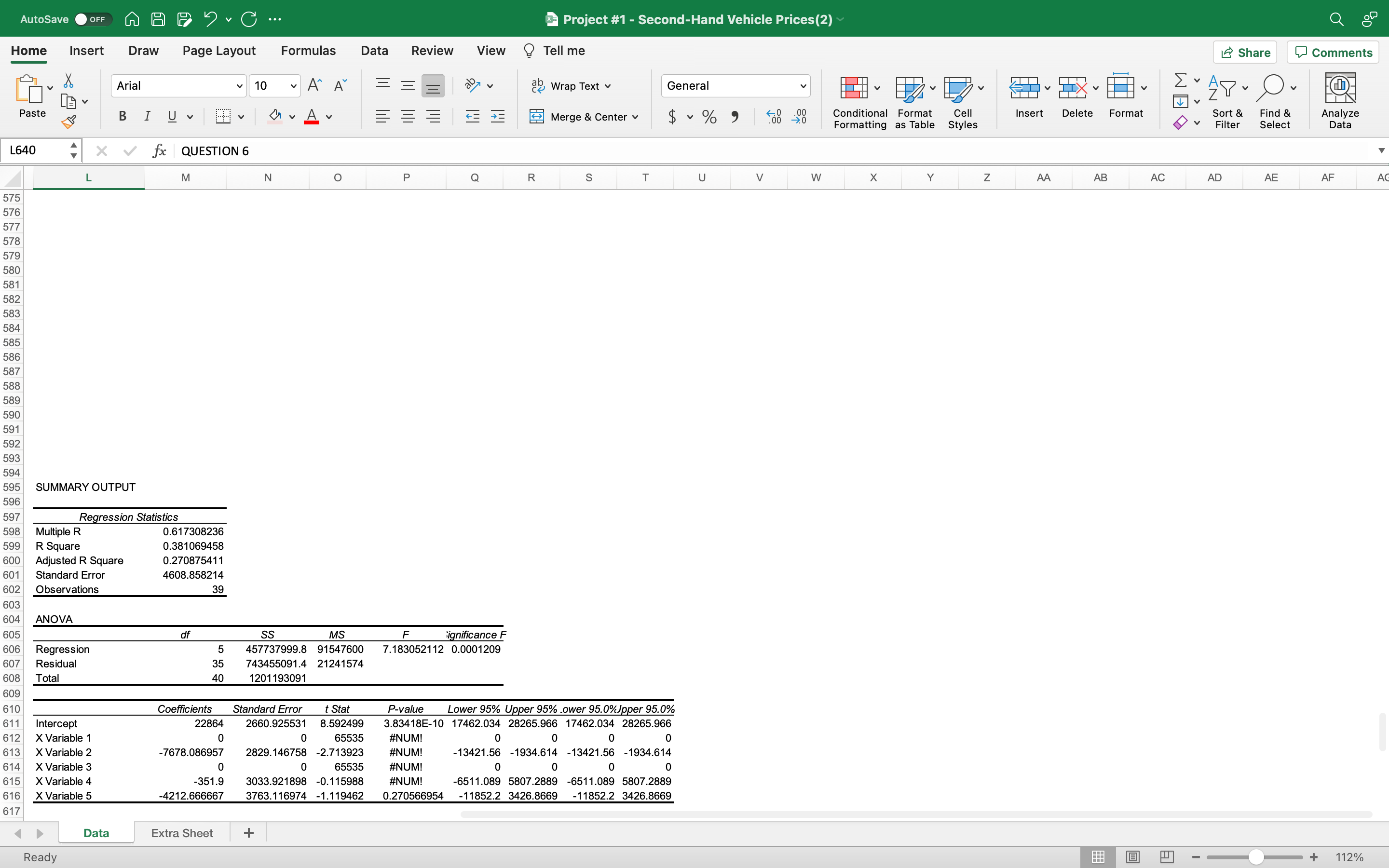Click the Increase Indent icon
This screenshot has height=868, width=1389.
tap(498, 117)
